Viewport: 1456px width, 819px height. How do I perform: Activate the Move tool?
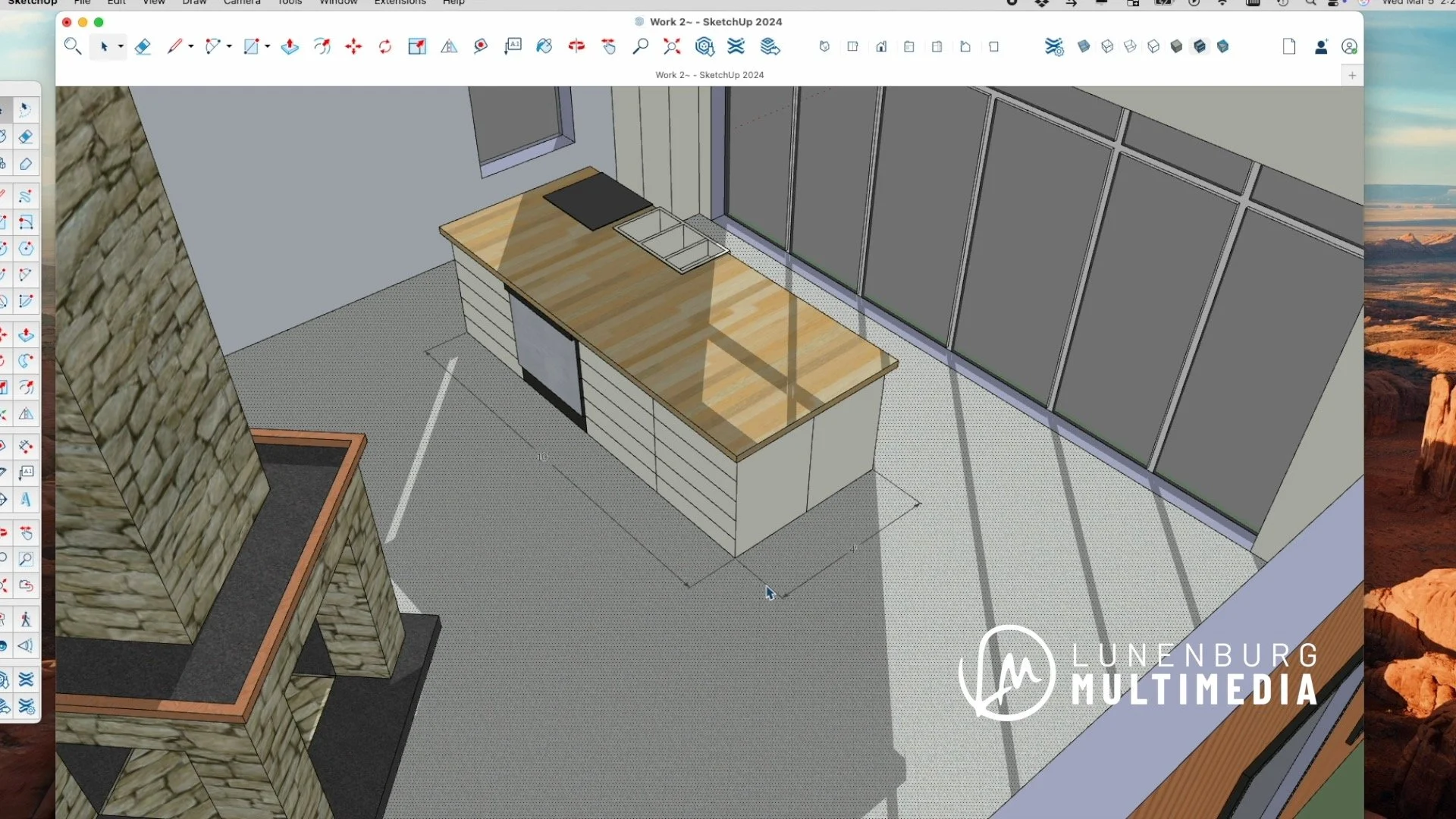353,47
